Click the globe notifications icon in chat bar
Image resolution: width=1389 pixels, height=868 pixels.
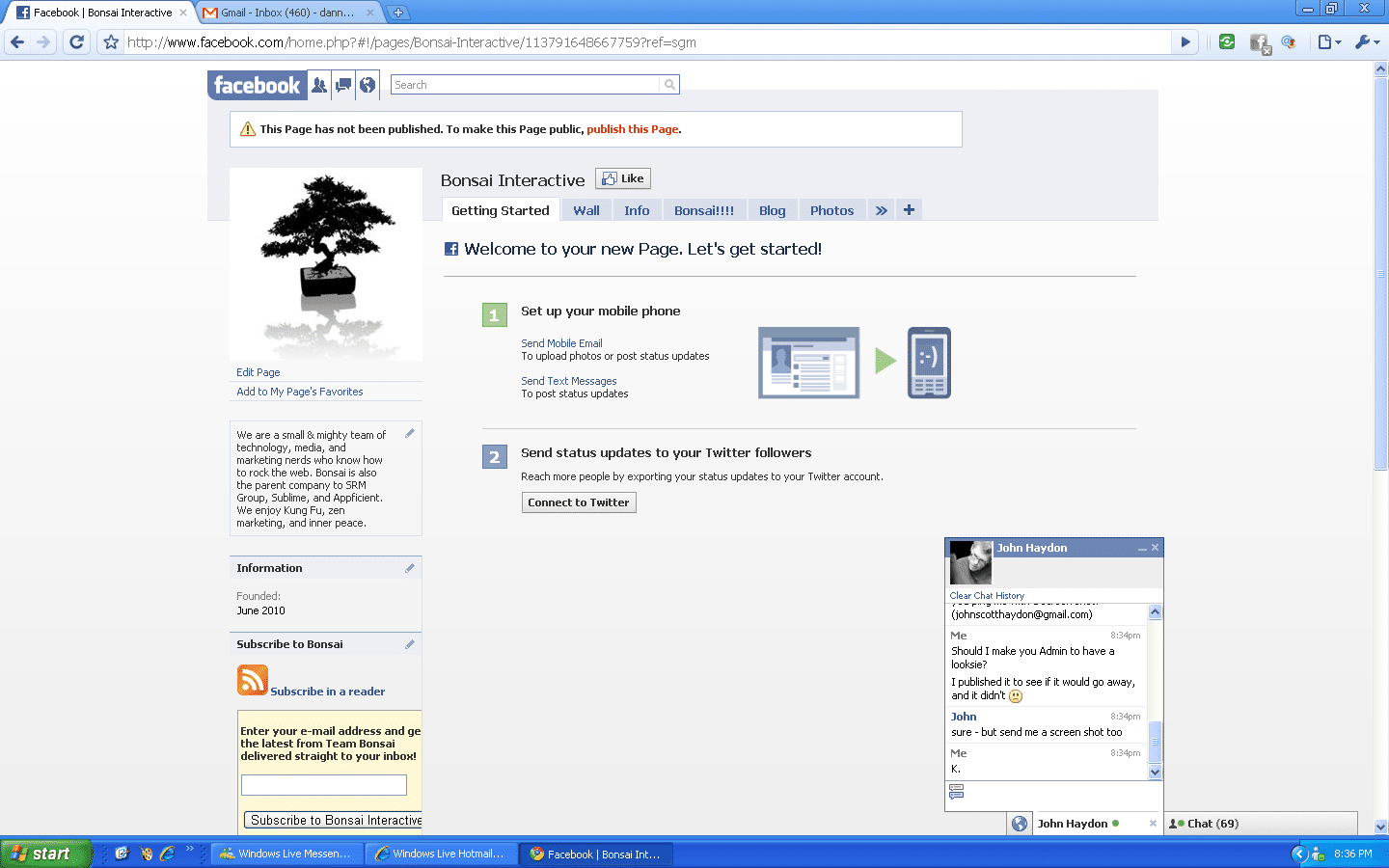pos(1020,824)
